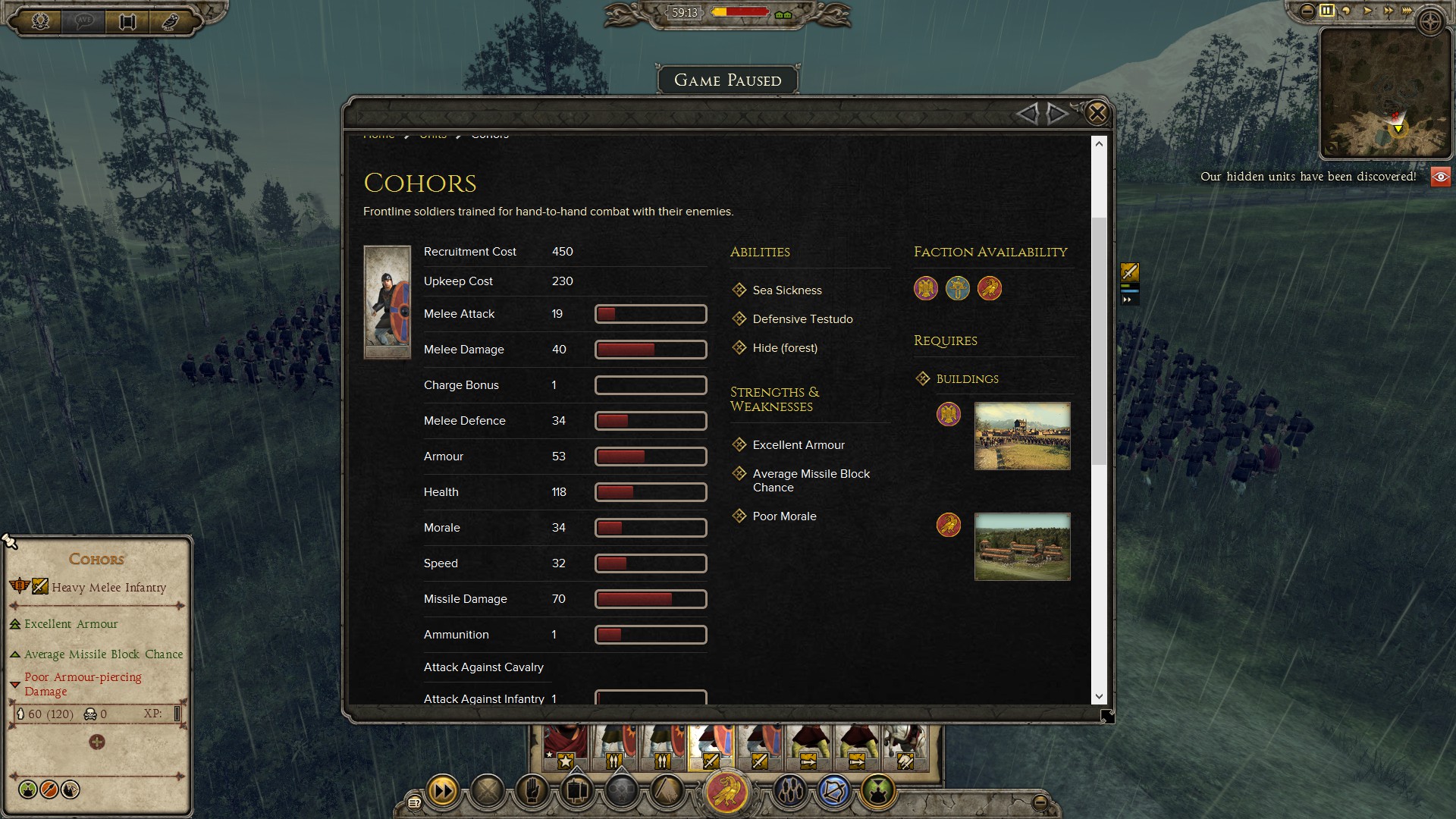Click orange ability icon in info panel
The height and width of the screenshot is (819, 1456).
tap(49, 790)
